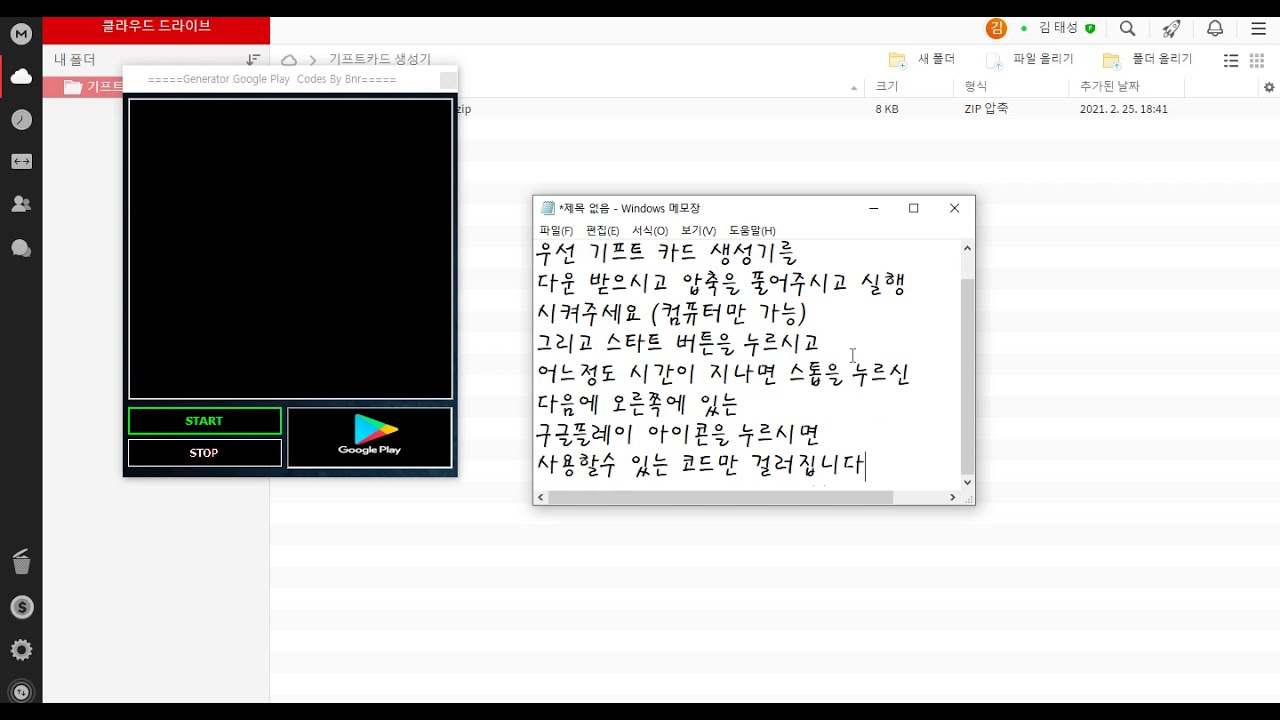Open the recents clock icon in sidebar
The image size is (1280, 720).
pos(21,120)
